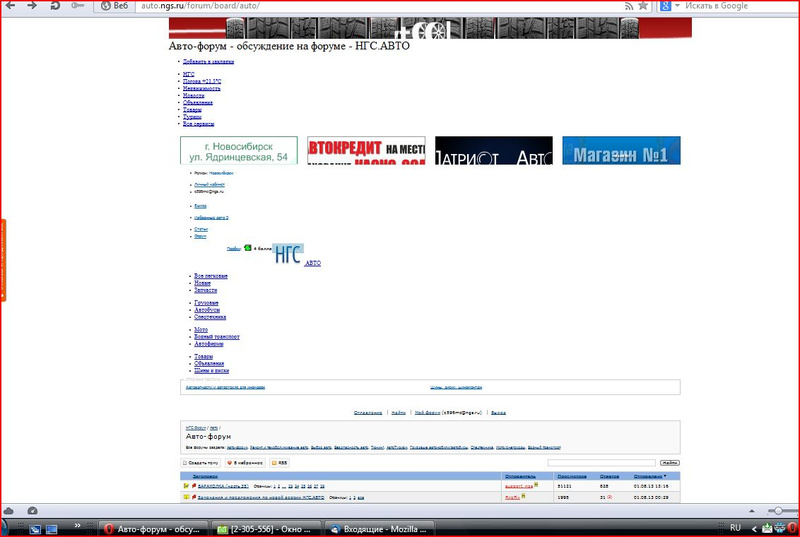Open the 'Недвижимость' link

point(202,89)
